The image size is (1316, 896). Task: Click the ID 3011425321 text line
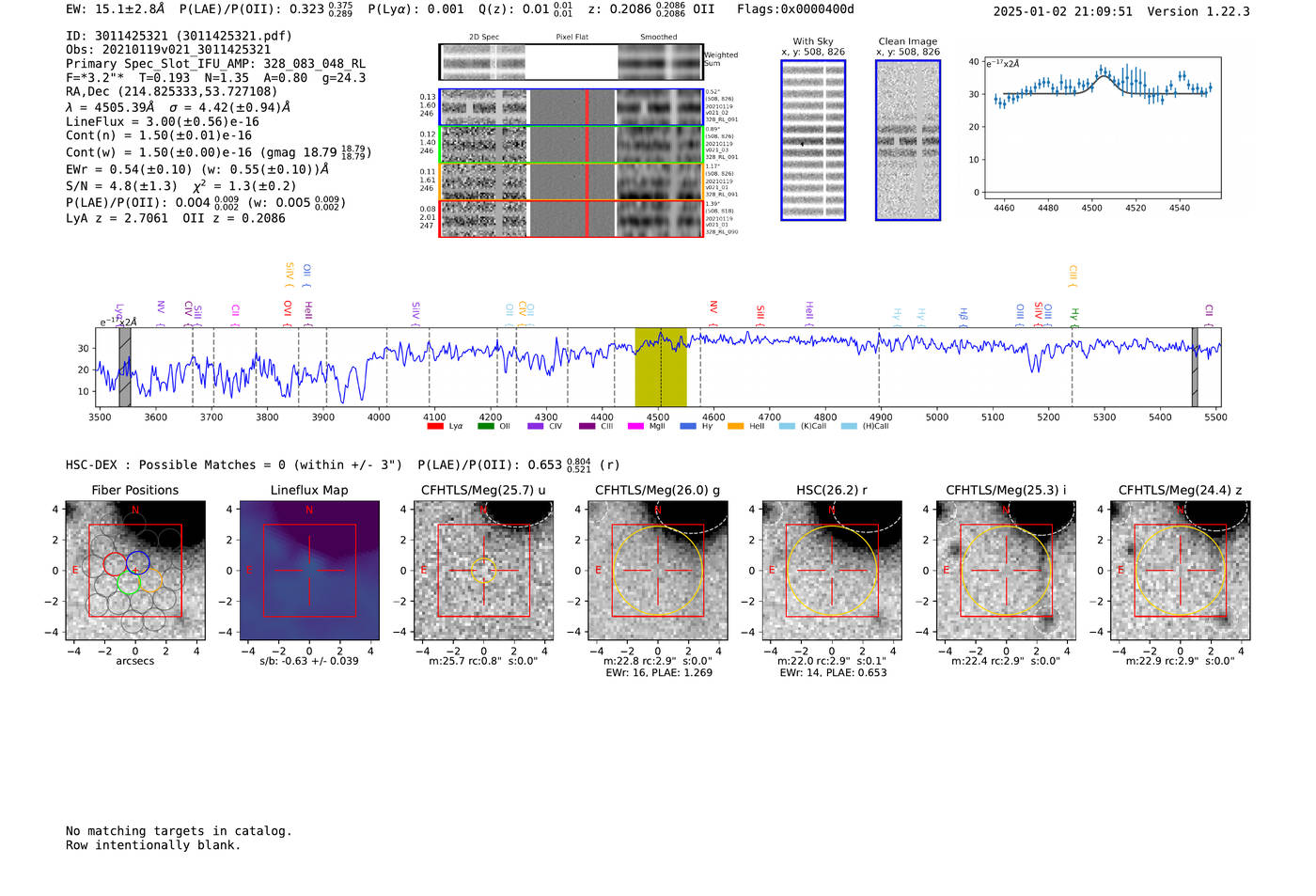179,36
